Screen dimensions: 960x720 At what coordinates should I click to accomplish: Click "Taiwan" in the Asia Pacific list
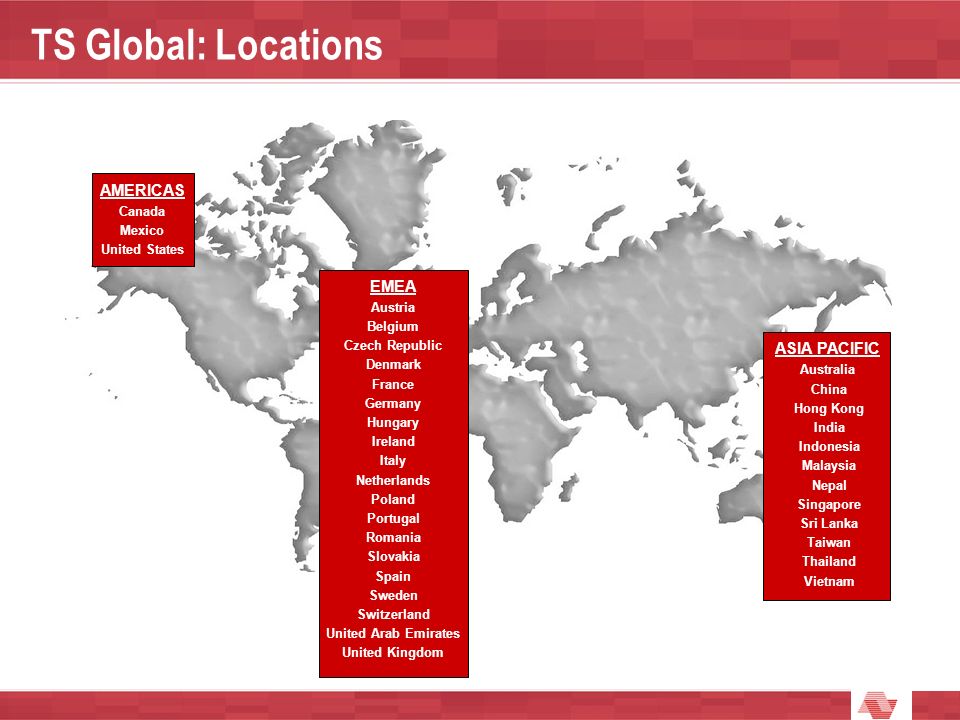[x=829, y=542]
